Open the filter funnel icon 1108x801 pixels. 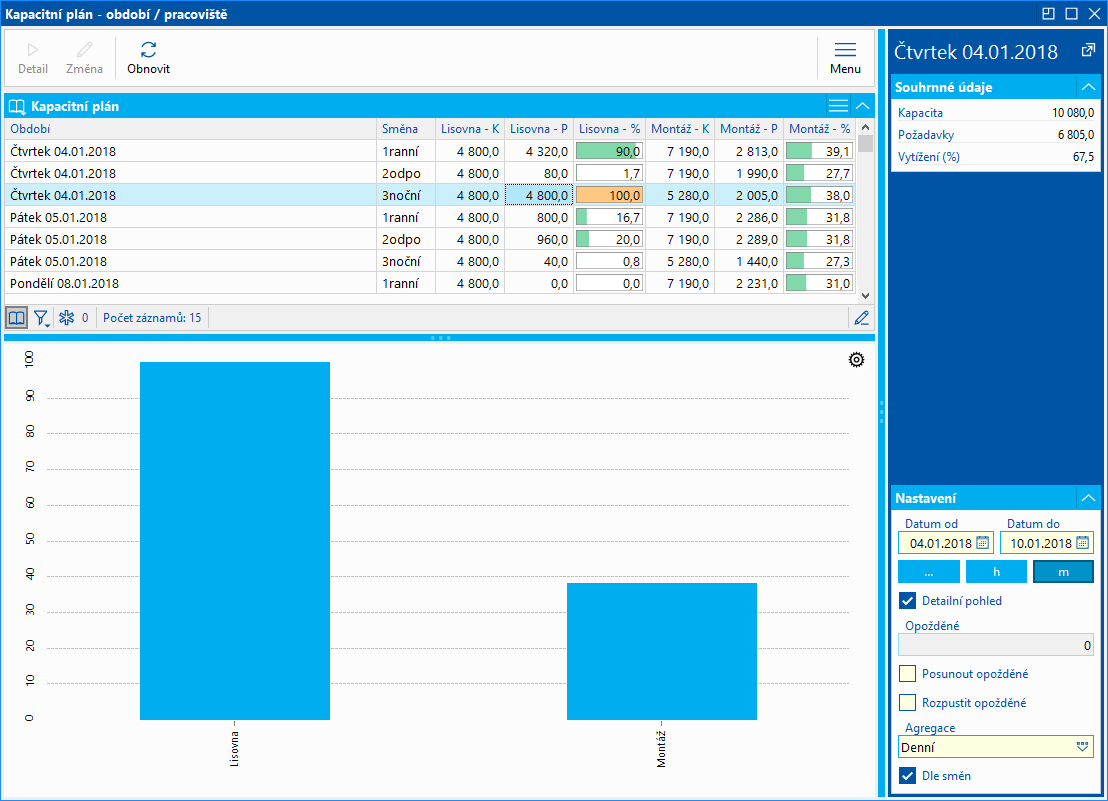pos(41,318)
